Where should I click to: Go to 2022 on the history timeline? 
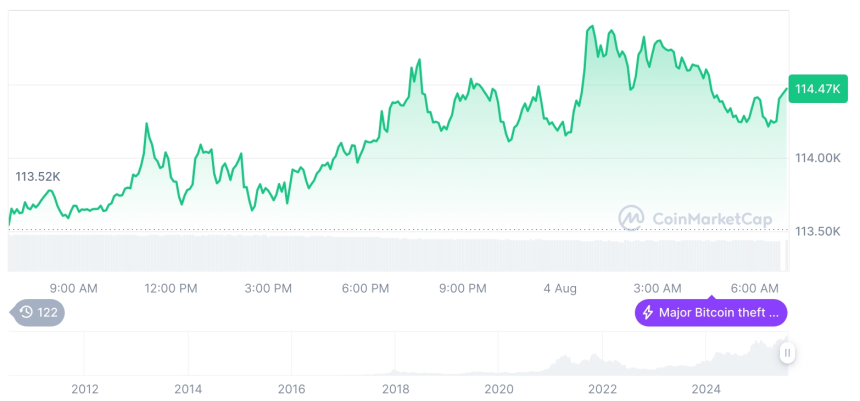(x=602, y=388)
